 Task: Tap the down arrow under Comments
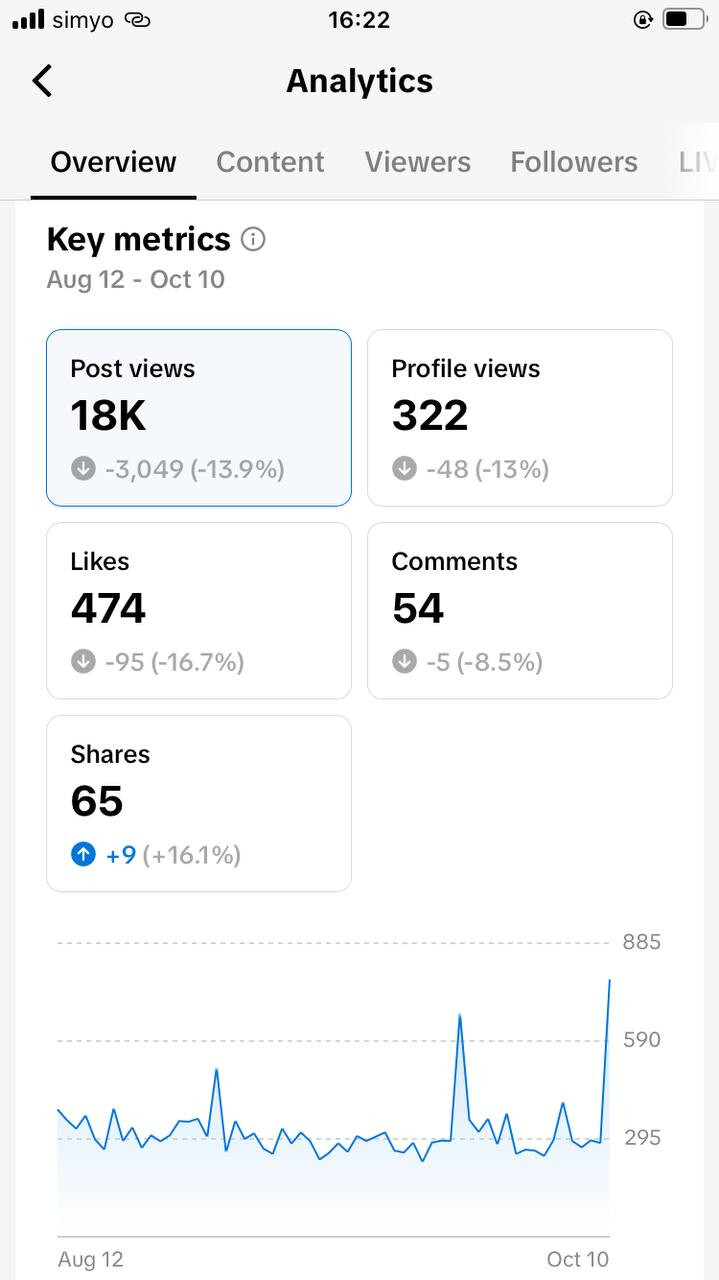coord(404,661)
